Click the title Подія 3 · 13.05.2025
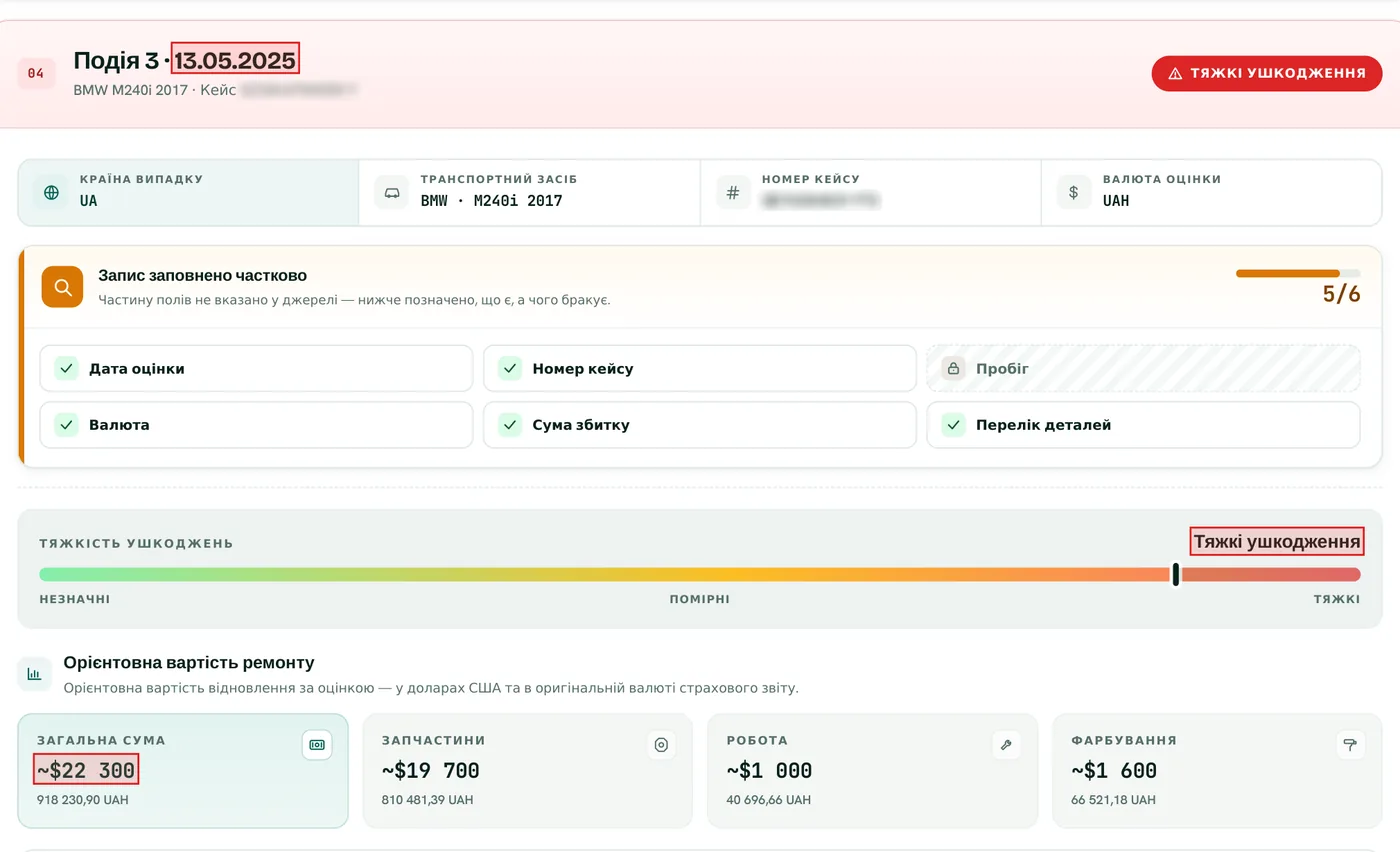The width and height of the screenshot is (1400, 852). (185, 60)
